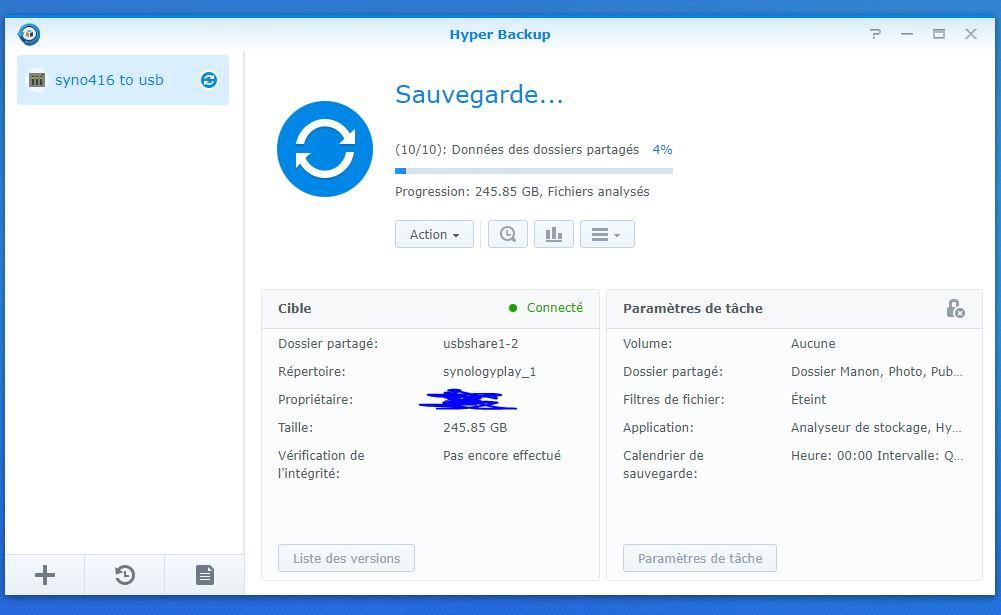Open the Action dropdown menu
1001x615 pixels.
[x=434, y=234]
